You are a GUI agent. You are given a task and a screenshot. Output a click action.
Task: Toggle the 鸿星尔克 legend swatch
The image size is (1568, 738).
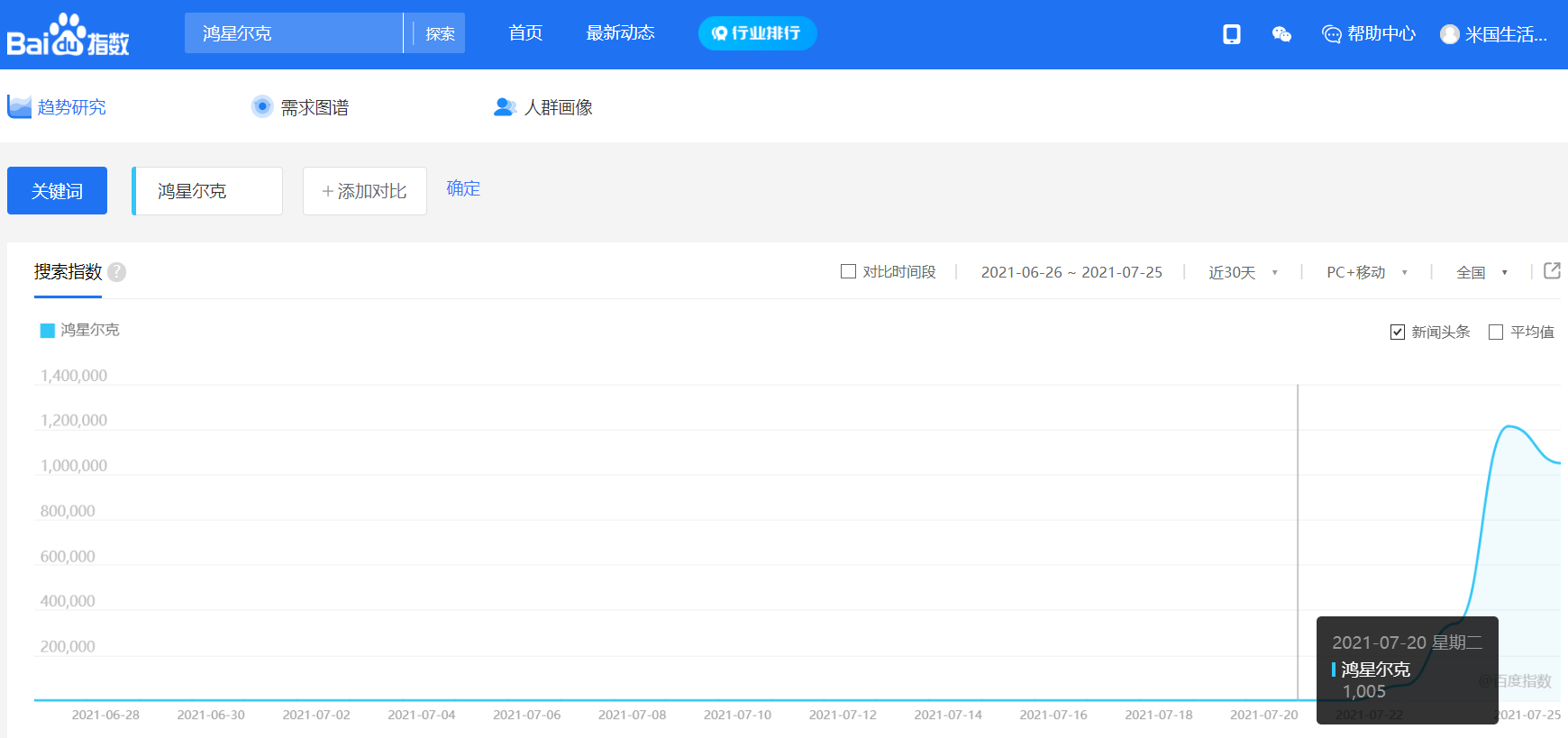48,331
